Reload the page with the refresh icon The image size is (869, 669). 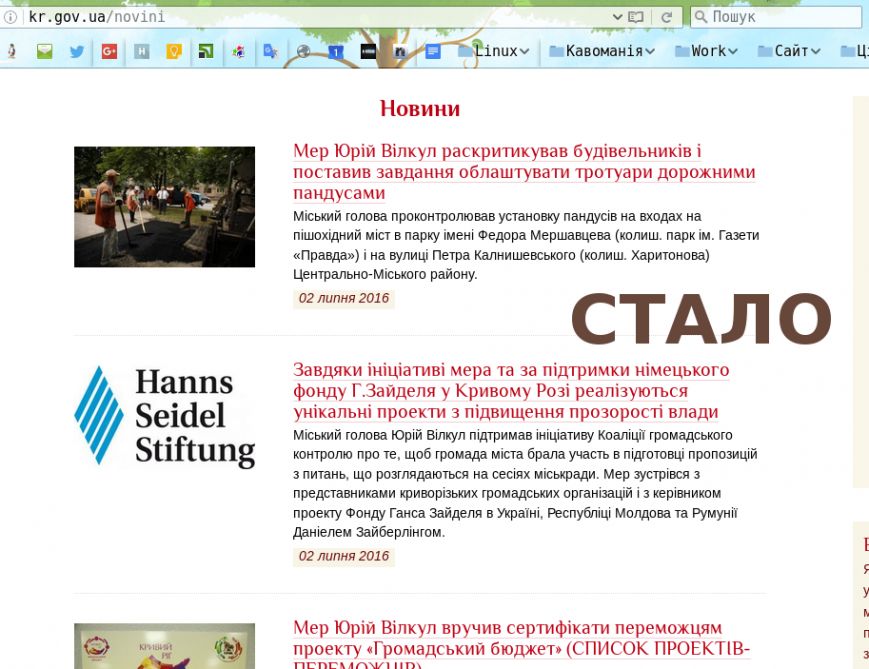667,17
